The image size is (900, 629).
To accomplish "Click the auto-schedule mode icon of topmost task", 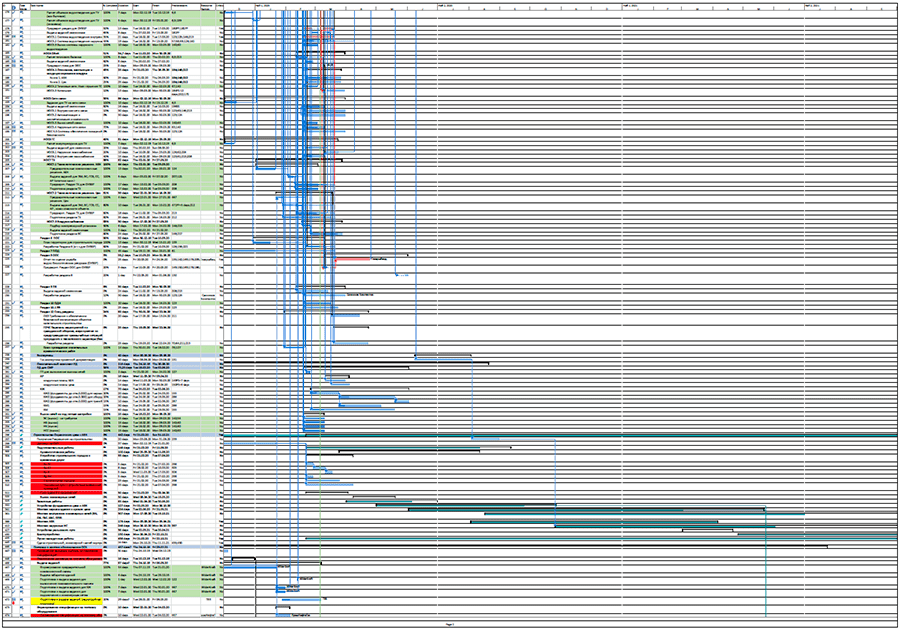I will click(x=21, y=13).
